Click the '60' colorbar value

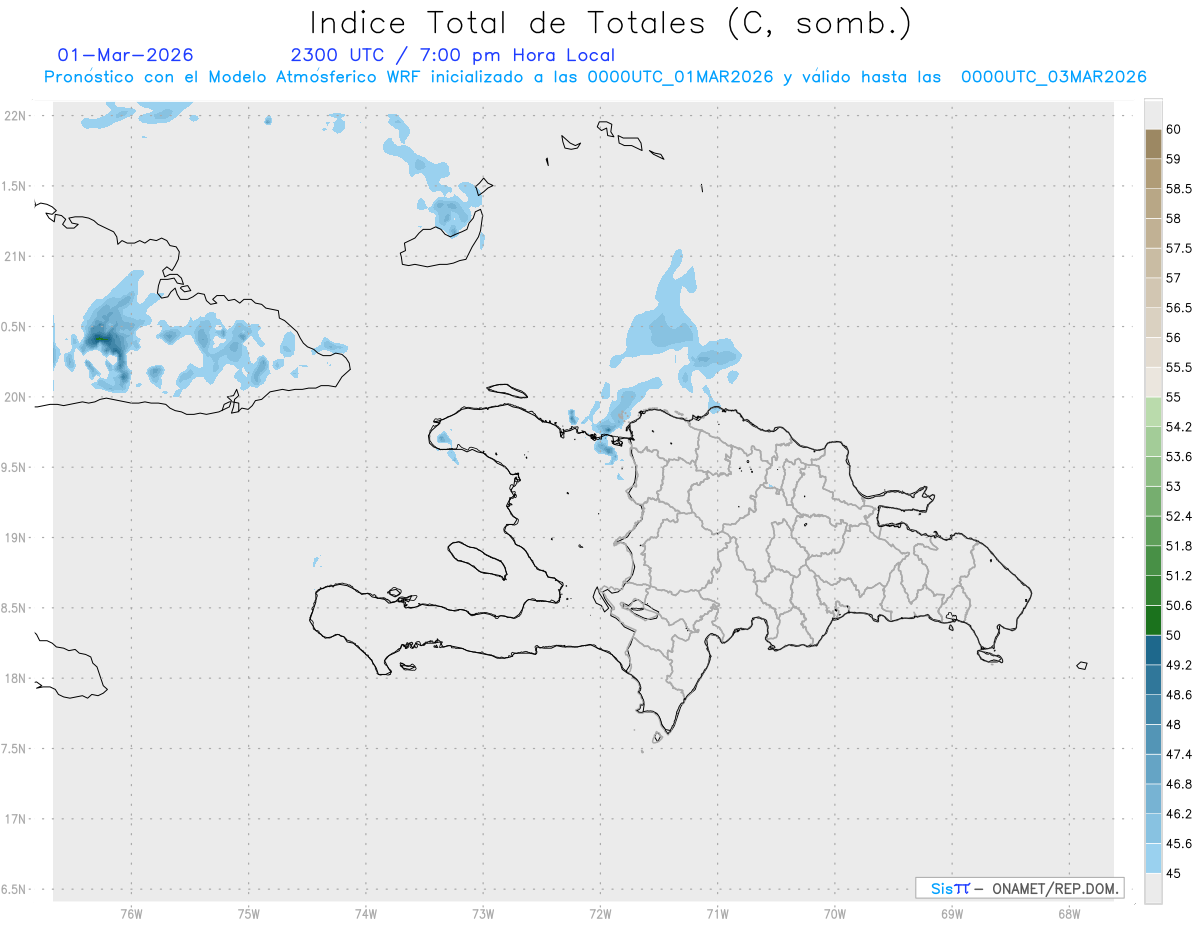(x=1173, y=129)
